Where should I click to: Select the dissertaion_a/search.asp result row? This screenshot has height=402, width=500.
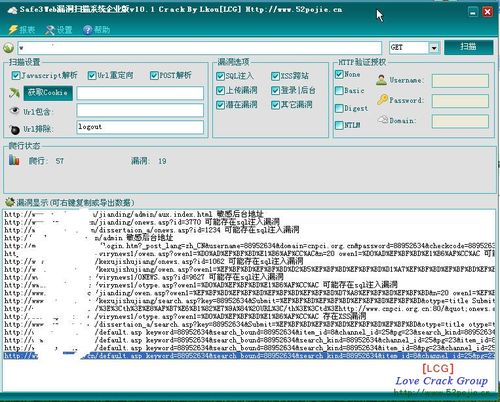click(x=249, y=324)
